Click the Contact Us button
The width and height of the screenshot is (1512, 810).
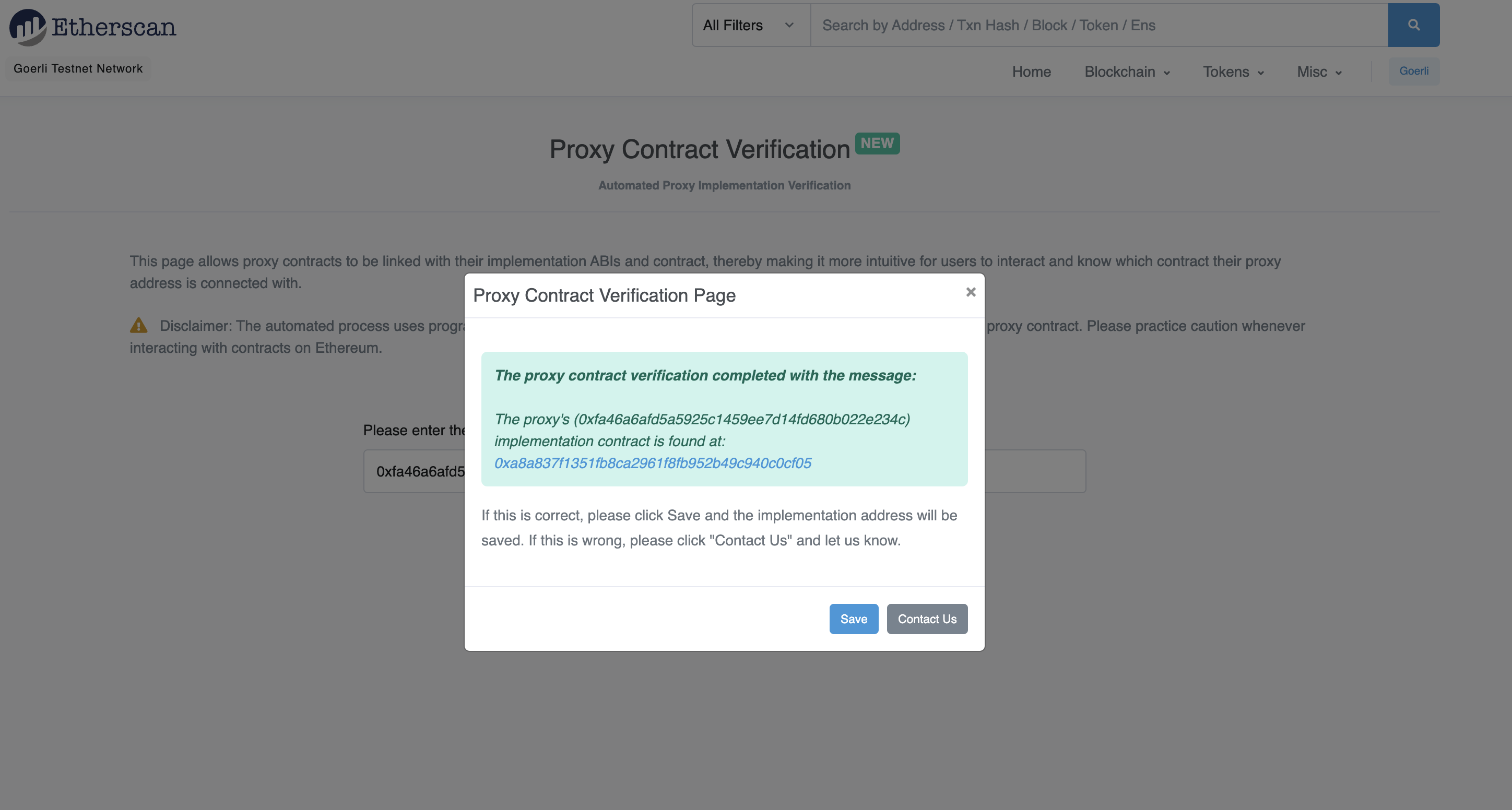point(927,619)
